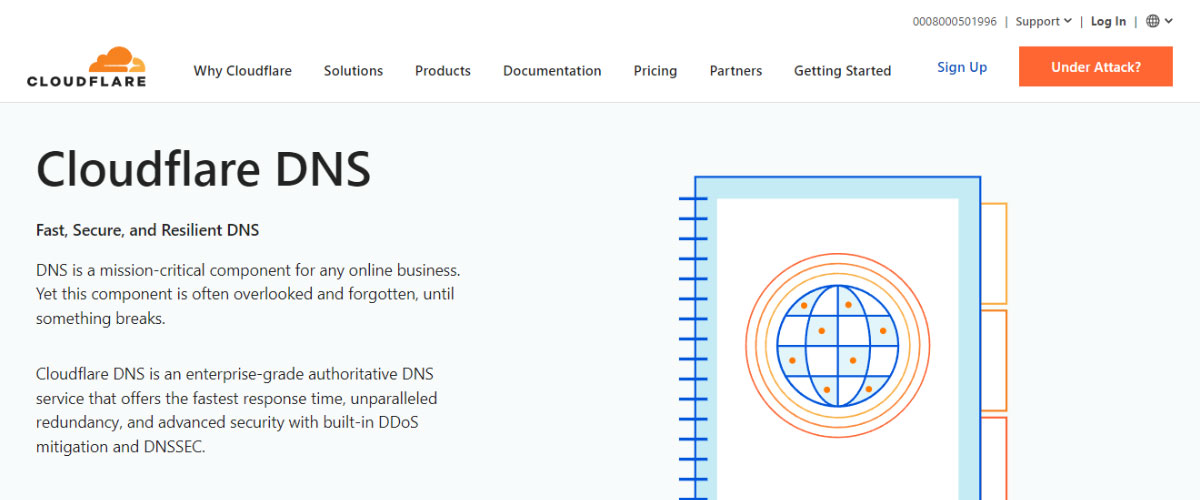Expand the language dropdown chevron
Image resolution: width=1200 pixels, height=500 pixels.
1169,21
